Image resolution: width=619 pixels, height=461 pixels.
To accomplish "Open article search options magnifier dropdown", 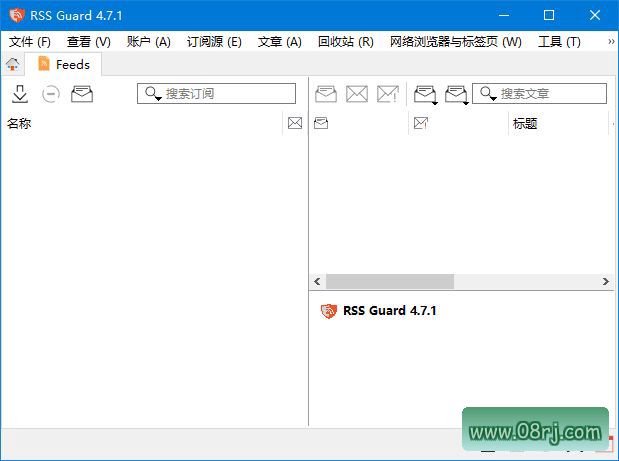I will click(x=488, y=94).
